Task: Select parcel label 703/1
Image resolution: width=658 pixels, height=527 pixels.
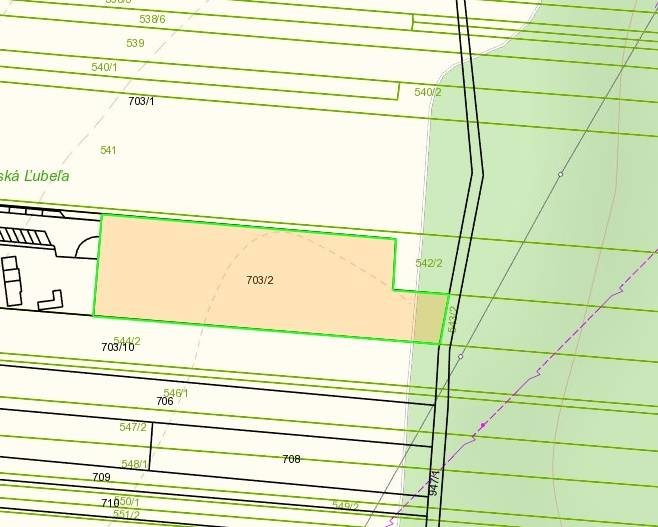Action: (142, 101)
